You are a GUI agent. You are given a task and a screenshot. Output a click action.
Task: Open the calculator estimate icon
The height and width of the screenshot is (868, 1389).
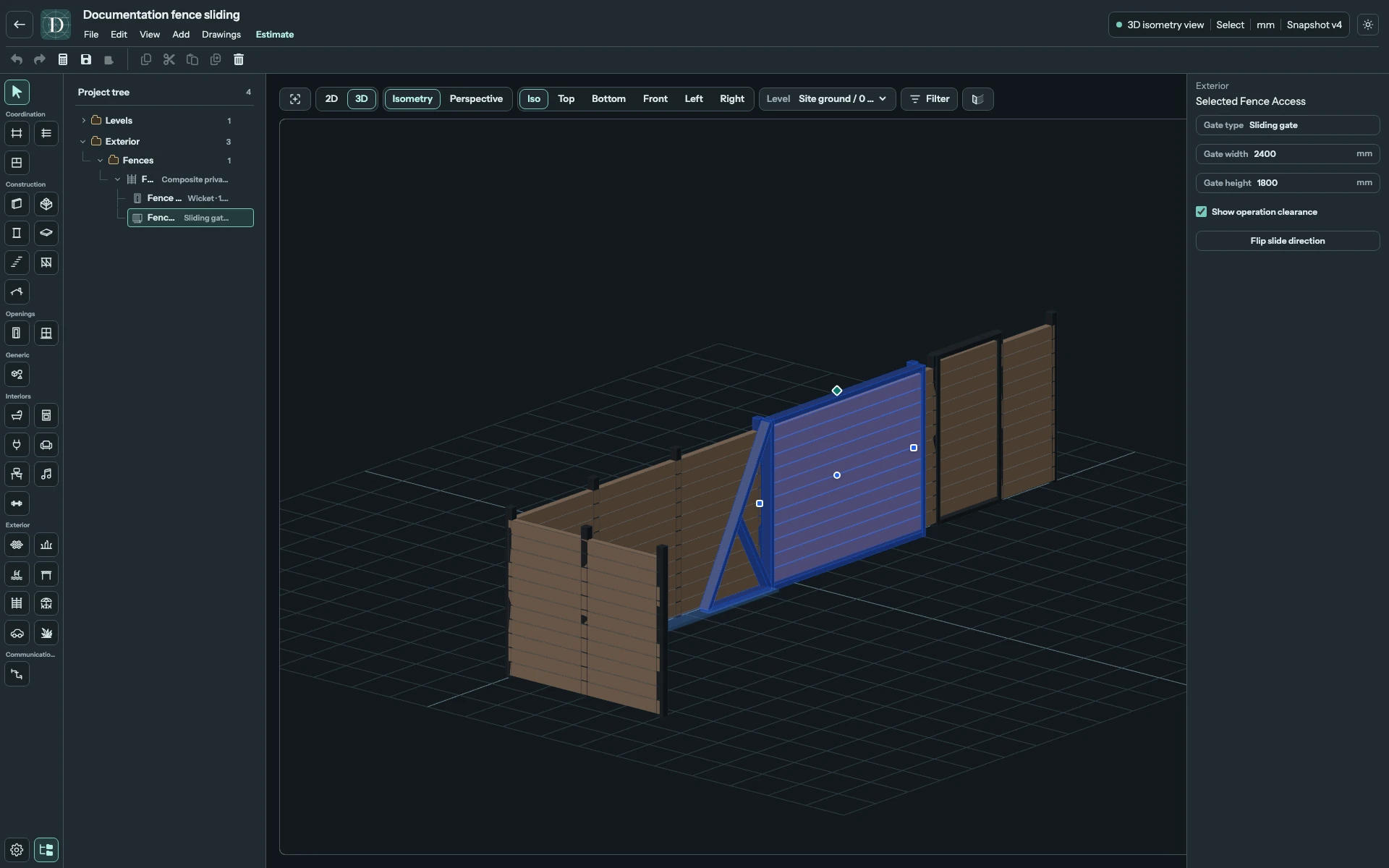click(x=63, y=59)
